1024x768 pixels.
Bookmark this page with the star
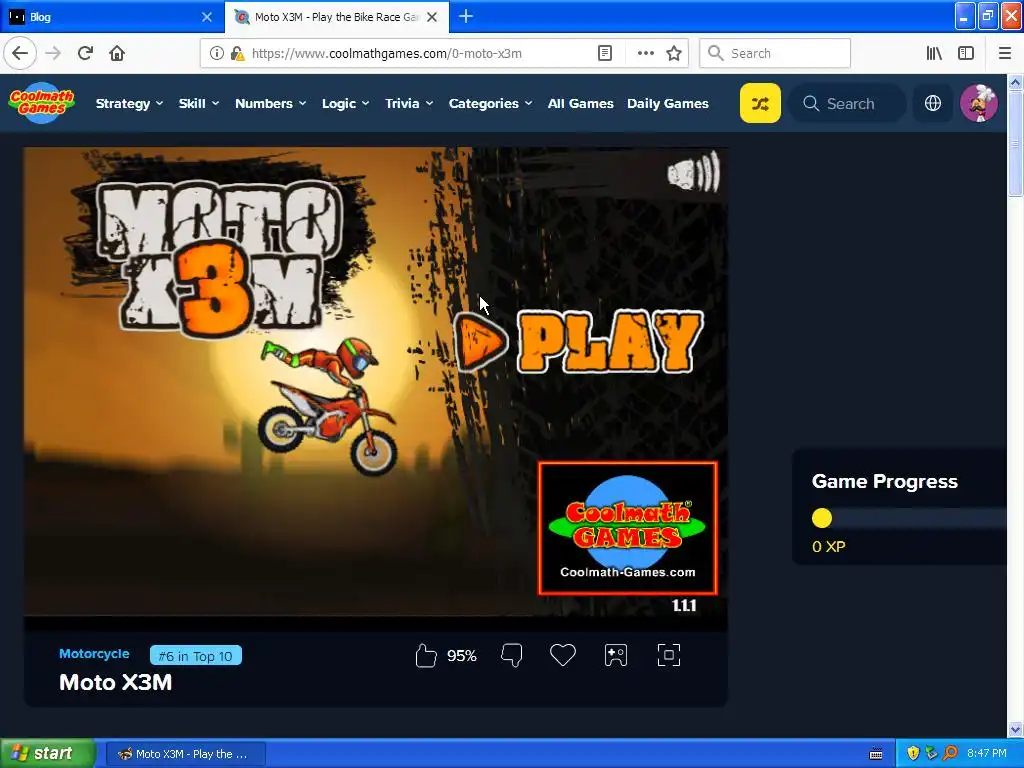click(x=674, y=53)
